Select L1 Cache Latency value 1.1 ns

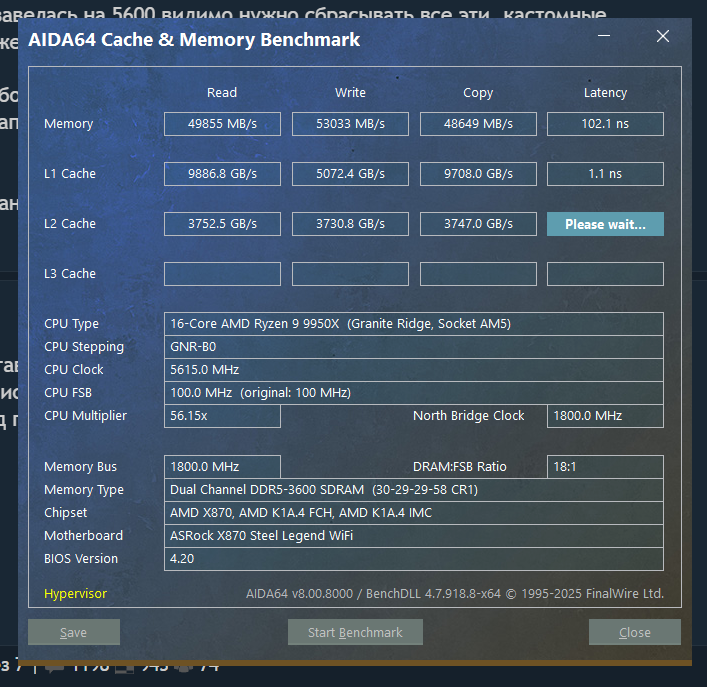click(605, 174)
